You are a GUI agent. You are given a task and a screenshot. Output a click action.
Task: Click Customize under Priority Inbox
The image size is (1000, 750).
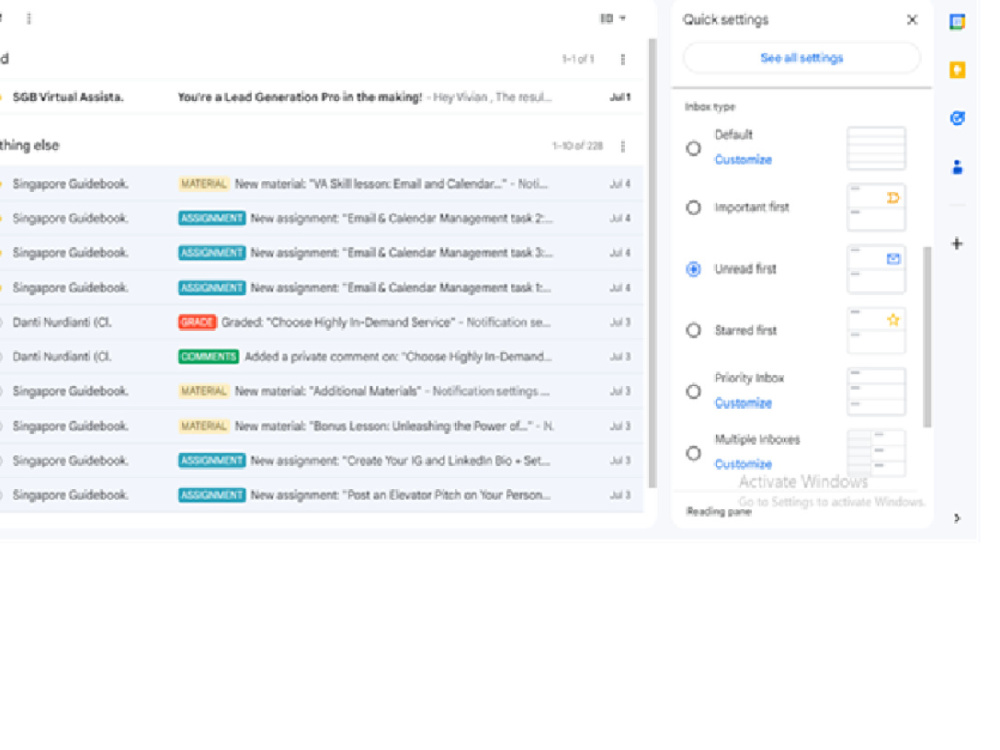click(x=743, y=403)
